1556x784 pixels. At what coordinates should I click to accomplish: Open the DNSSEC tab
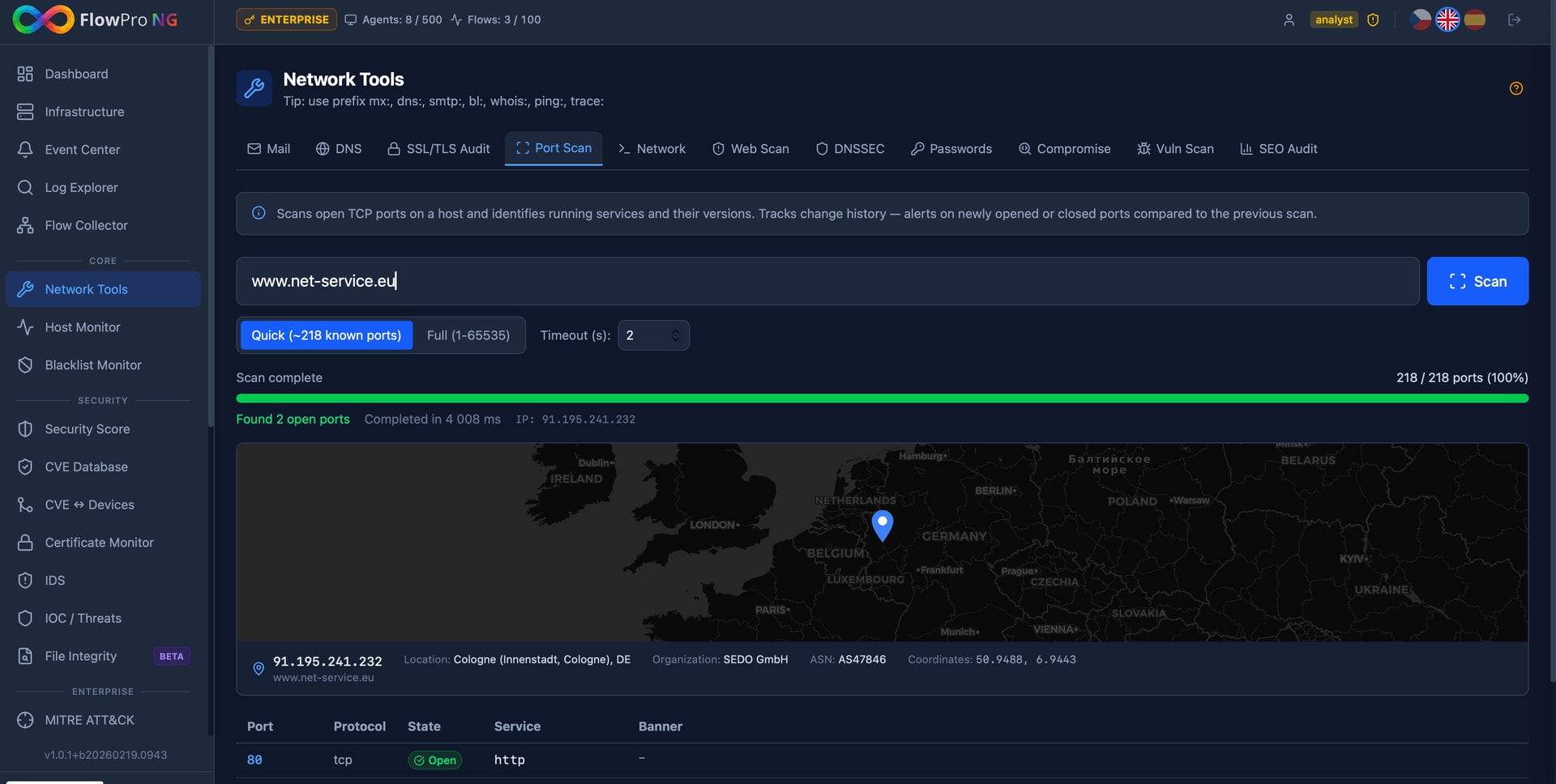click(x=849, y=149)
